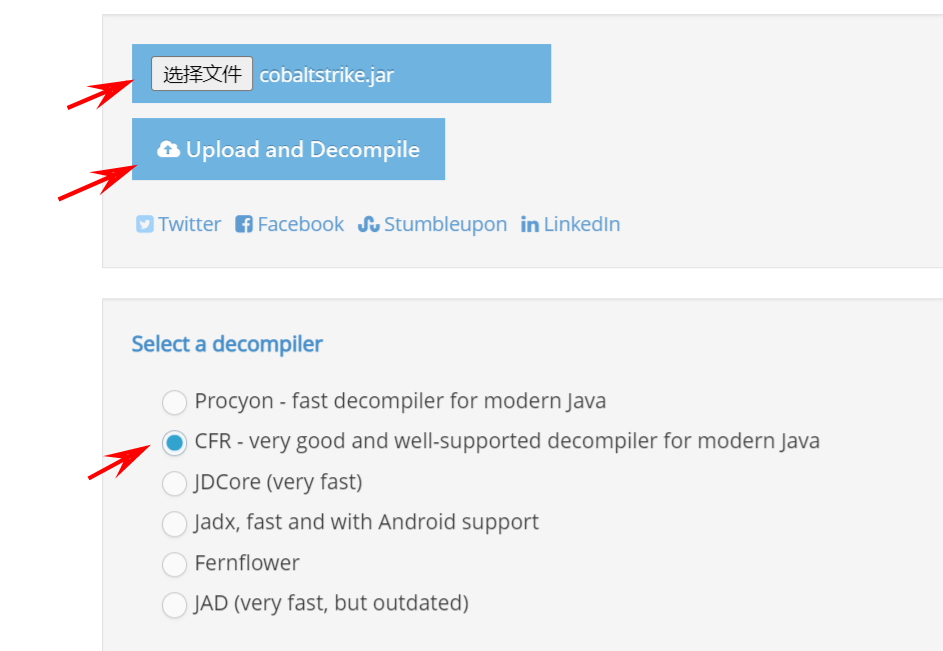Screen dimensions: 943x651
Task: Pick the JDCore radio button
Action: click(x=175, y=483)
